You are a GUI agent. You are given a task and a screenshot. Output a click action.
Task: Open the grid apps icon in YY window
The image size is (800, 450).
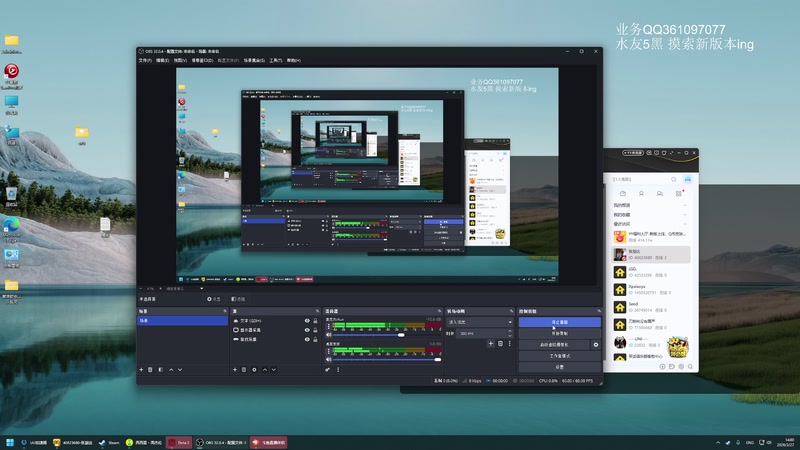(679, 194)
